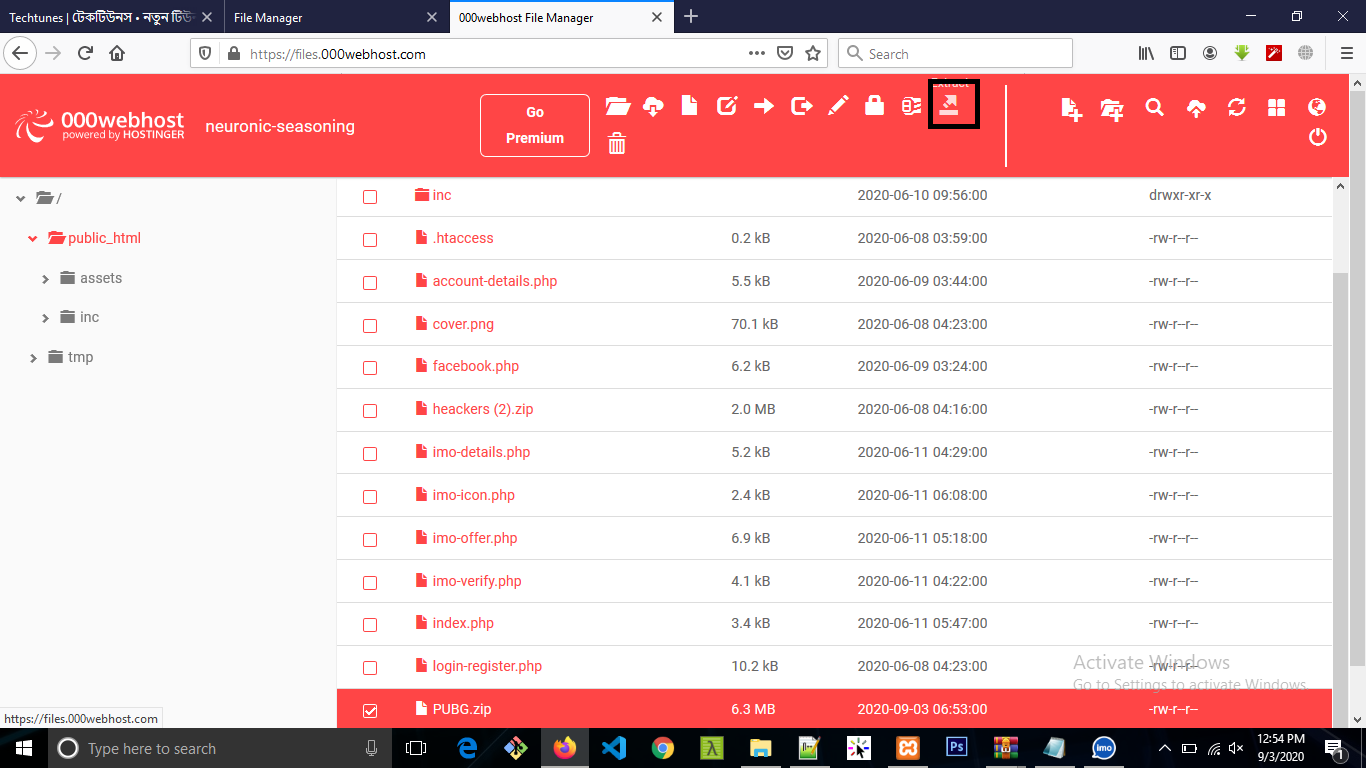Open the Firefox hamburger menu
The height and width of the screenshot is (768, 1366).
1346,53
